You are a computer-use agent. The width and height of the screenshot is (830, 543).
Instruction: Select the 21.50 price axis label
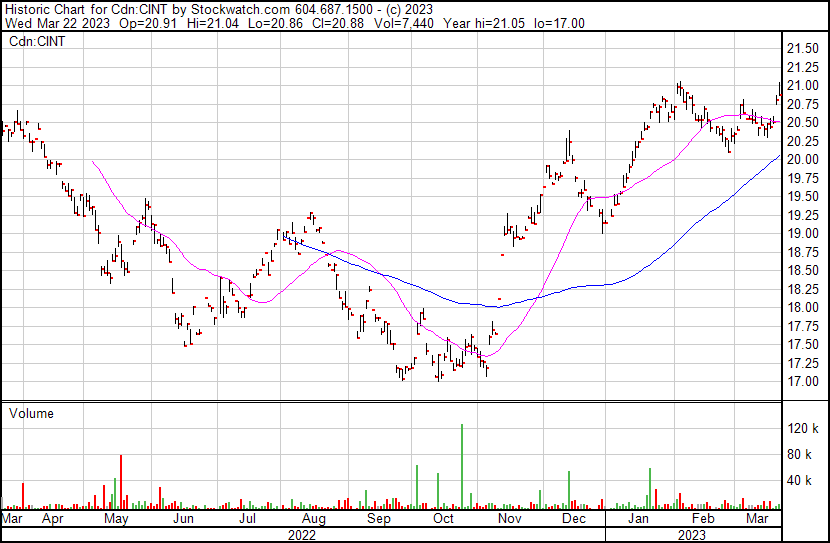[x=803, y=49]
